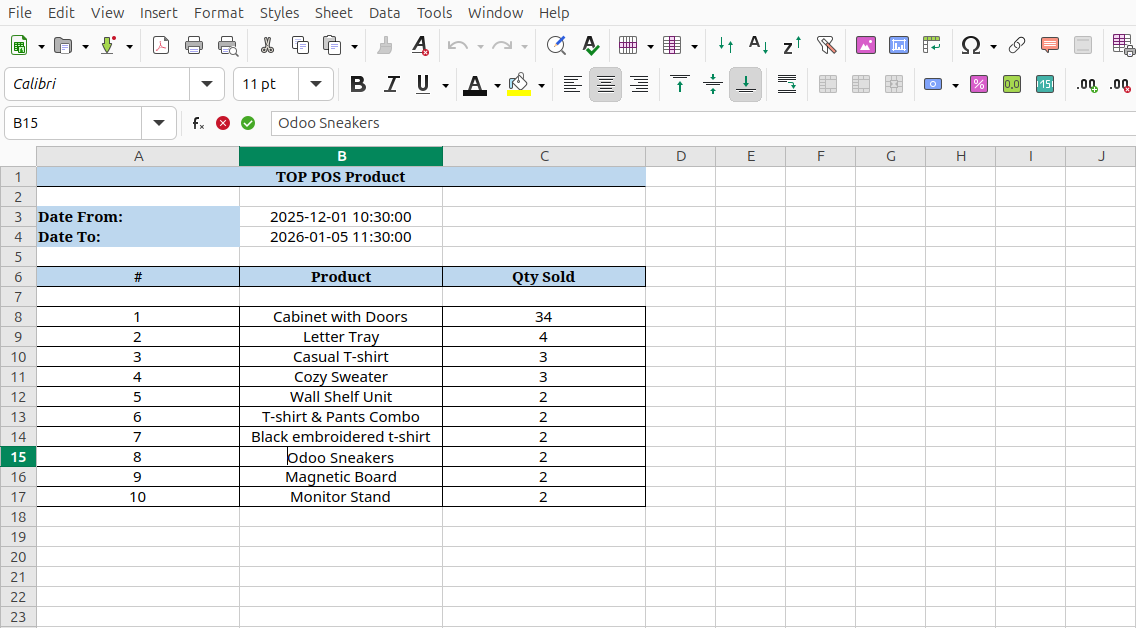Open the Calibri font name dropdown
This screenshot has height=628, width=1136.
pos(207,84)
